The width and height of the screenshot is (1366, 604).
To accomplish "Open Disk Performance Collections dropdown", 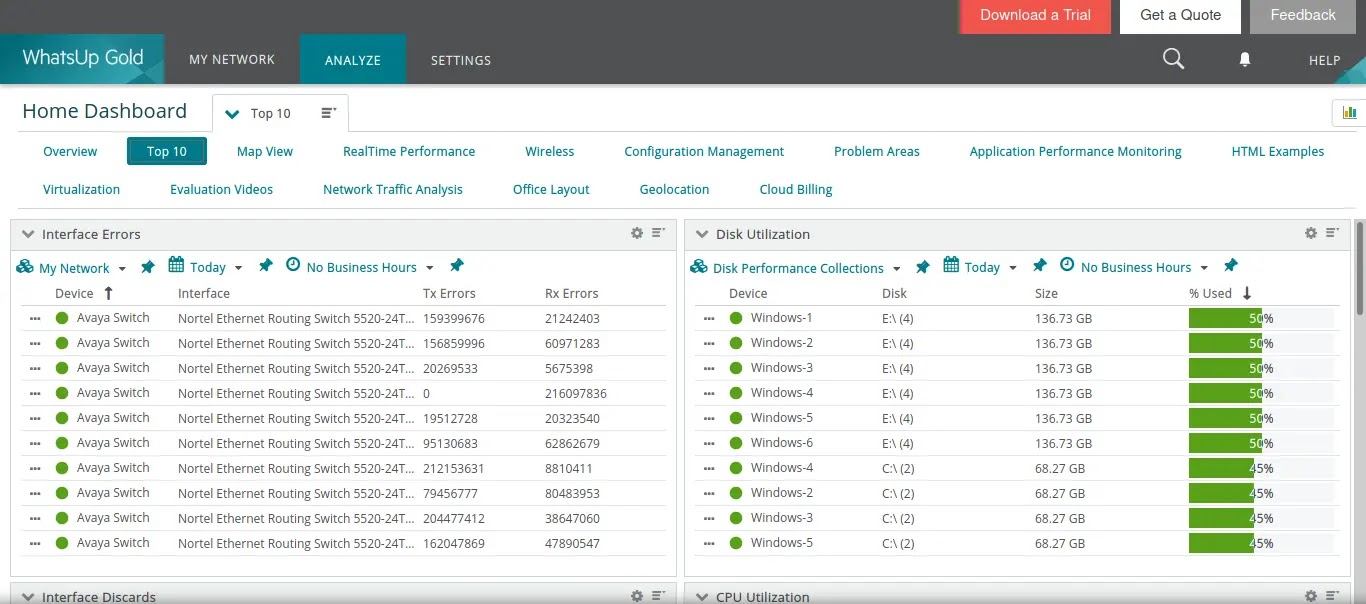I will [x=896, y=269].
